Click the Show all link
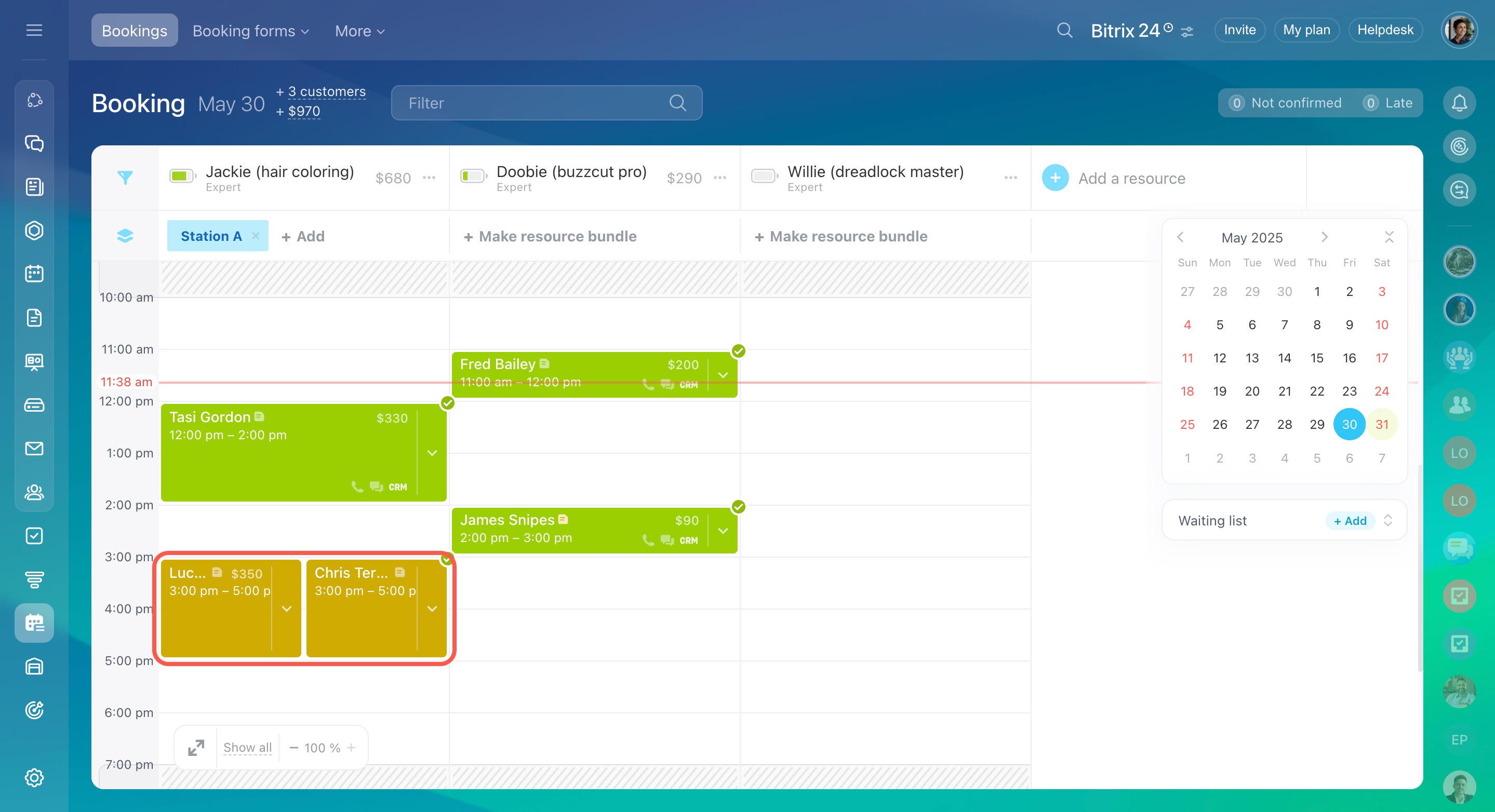The height and width of the screenshot is (812, 1495). click(247, 748)
